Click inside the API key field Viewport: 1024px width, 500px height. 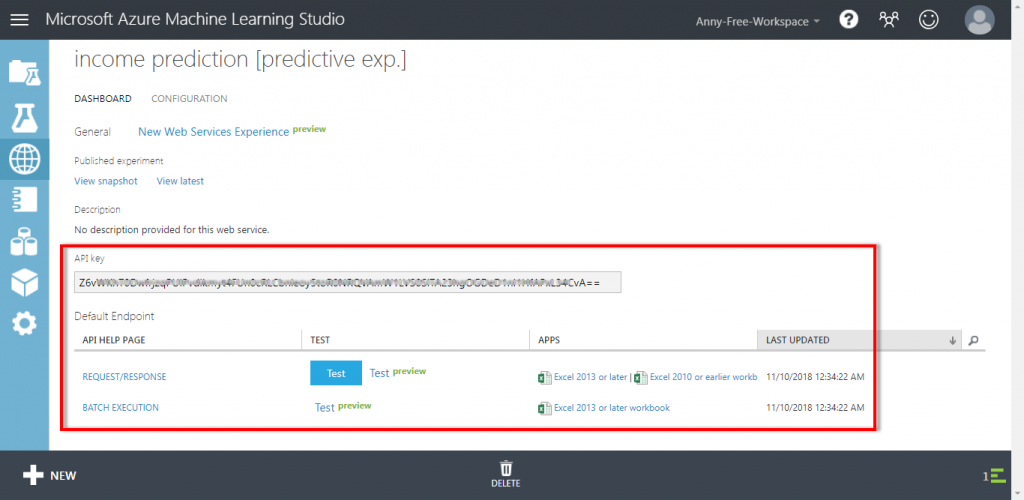pyautogui.click(x=347, y=283)
